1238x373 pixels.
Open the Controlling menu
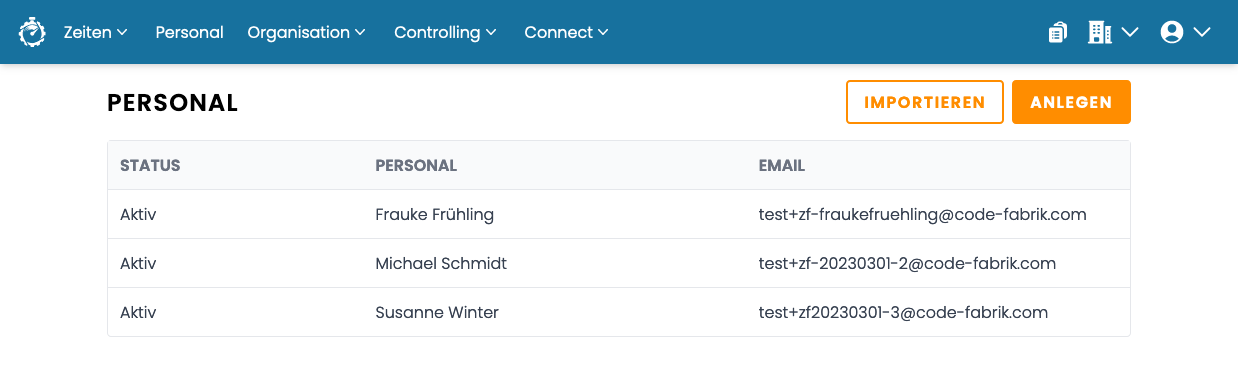(x=446, y=32)
